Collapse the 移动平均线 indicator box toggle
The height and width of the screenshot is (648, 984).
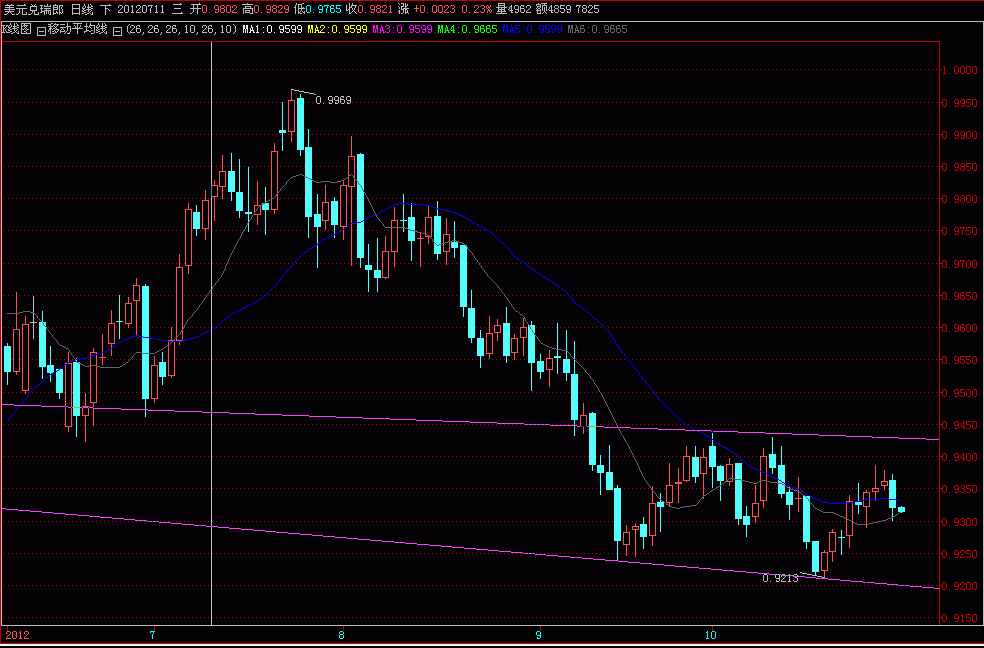pyautogui.click(x=41, y=30)
